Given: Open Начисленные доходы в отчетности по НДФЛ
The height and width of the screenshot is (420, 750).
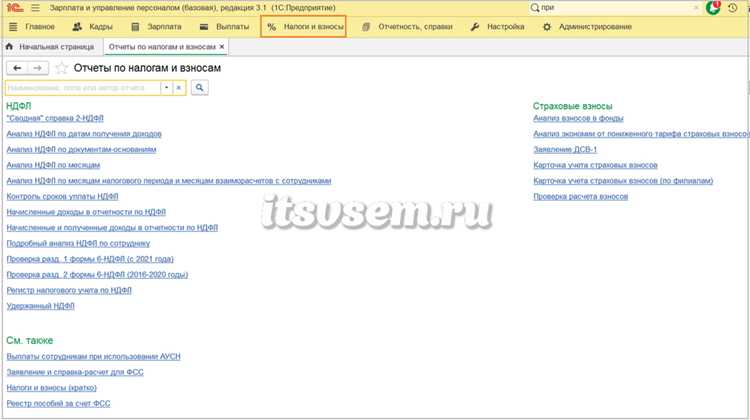Looking at the screenshot, I should pyautogui.click(x=86, y=212).
